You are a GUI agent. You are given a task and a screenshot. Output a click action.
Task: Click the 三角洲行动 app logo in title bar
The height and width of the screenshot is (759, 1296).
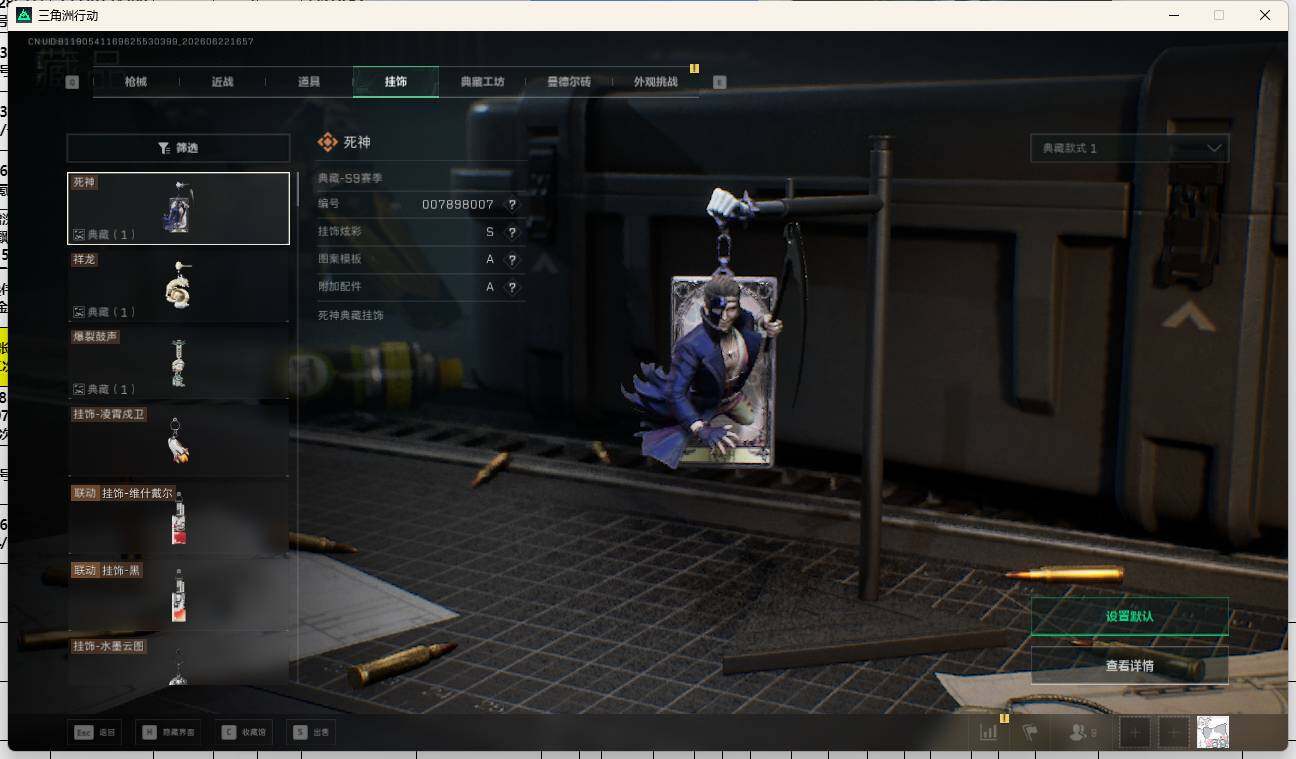tap(24, 15)
